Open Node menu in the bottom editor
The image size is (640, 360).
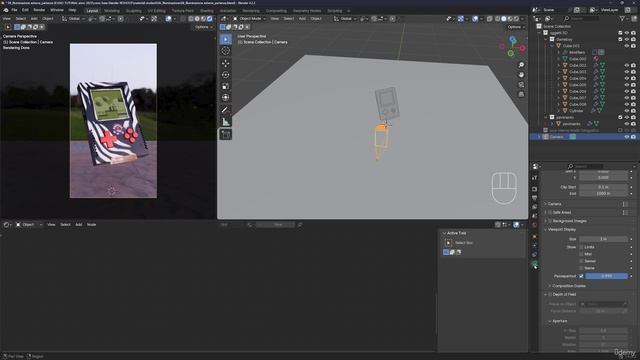(x=91, y=225)
